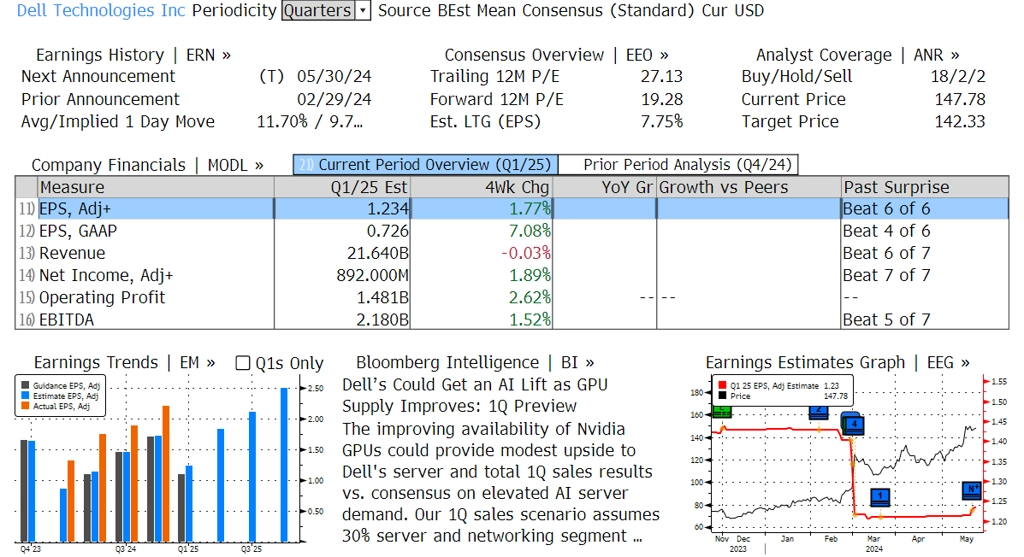Click the blue N+ marker on graph
The image size is (1024, 557).
(x=972, y=490)
